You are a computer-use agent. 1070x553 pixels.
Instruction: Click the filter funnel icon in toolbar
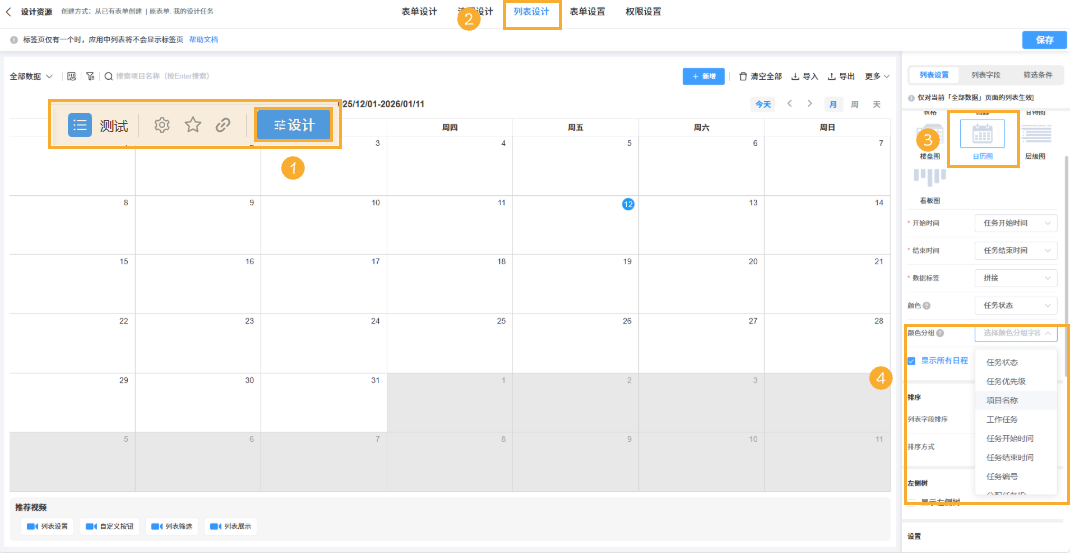click(x=90, y=76)
